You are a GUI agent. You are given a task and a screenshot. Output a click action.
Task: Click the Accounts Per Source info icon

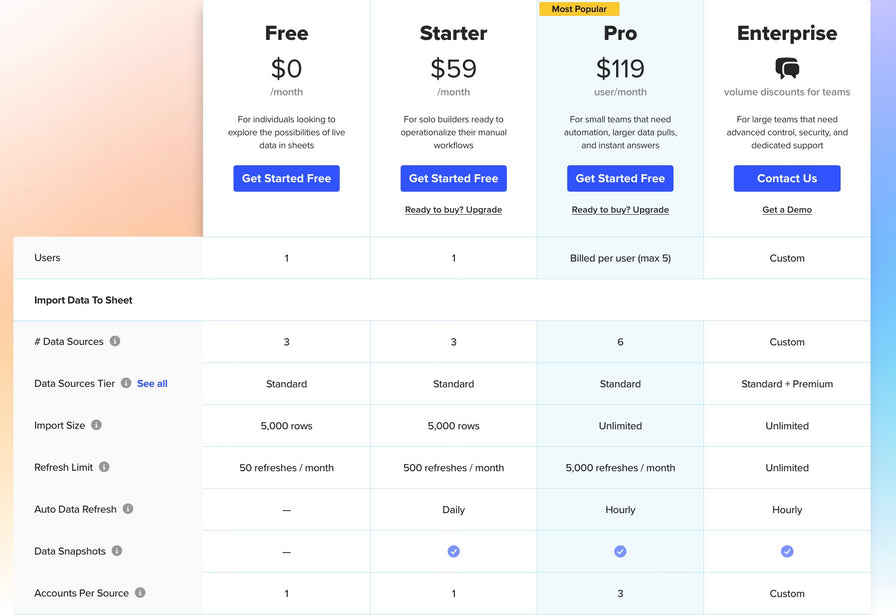[140, 593]
